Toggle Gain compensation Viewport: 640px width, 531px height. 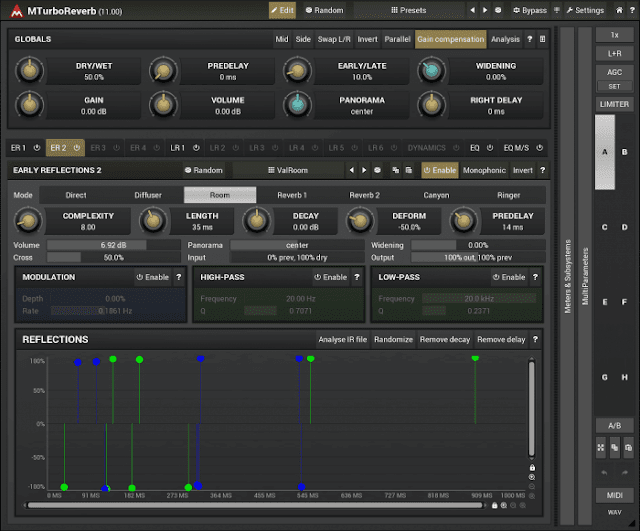(x=451, y=39)
